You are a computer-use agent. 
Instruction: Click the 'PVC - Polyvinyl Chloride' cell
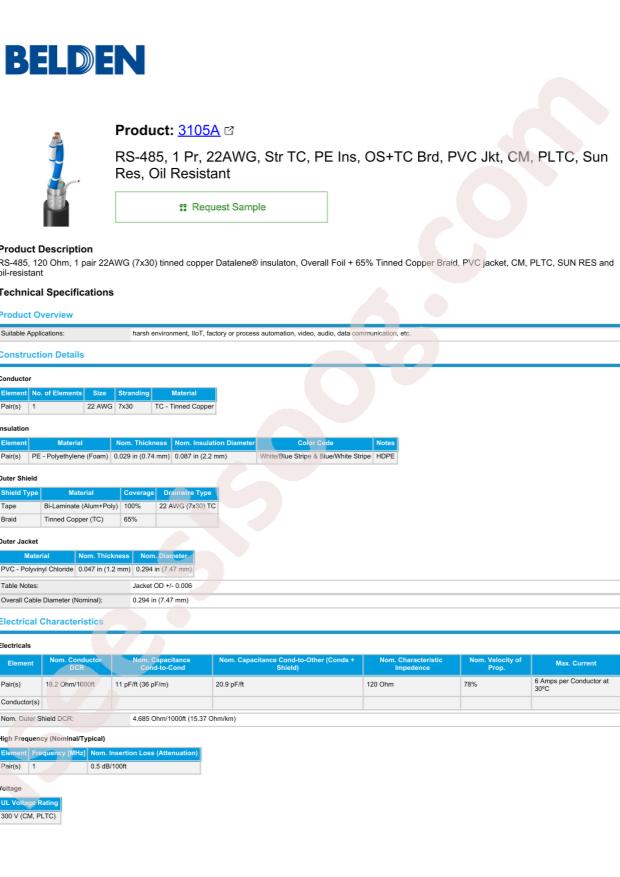point(37,569)
